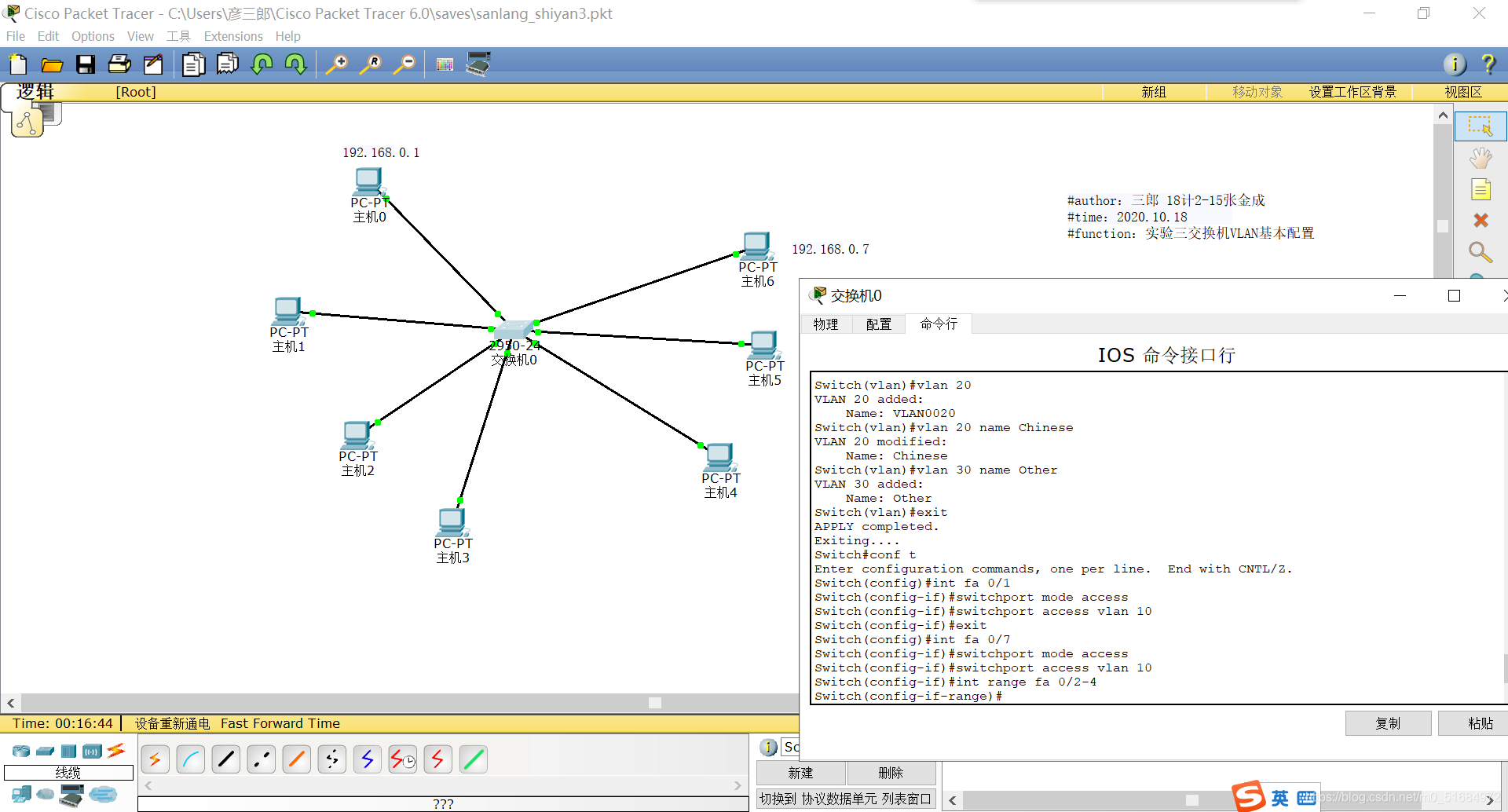Save the network using the floppy disk icon
The image size is (1508, 812).
point(86,64)
